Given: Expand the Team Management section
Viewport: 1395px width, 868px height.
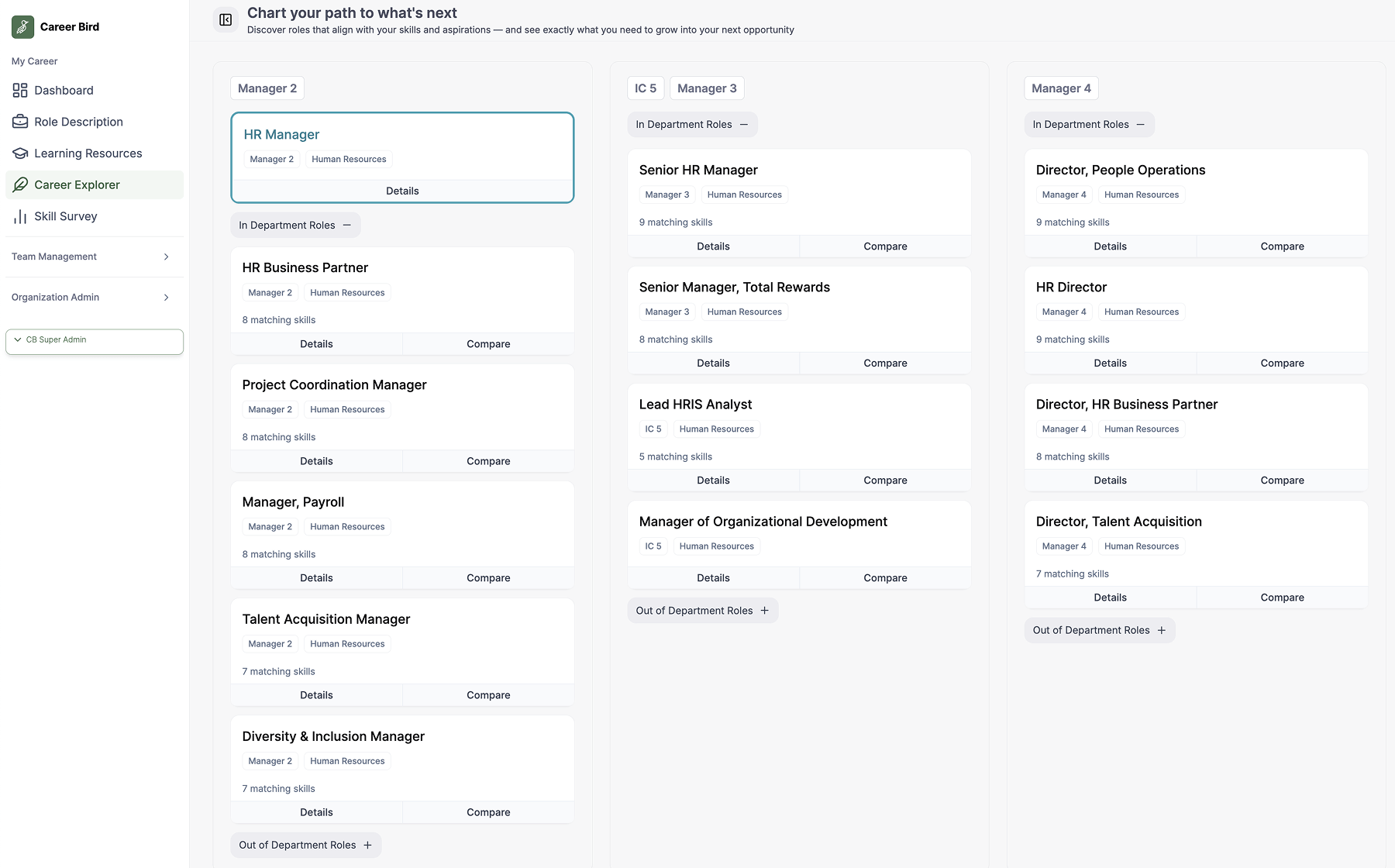Looking at the screenshot, I should 95,257.
